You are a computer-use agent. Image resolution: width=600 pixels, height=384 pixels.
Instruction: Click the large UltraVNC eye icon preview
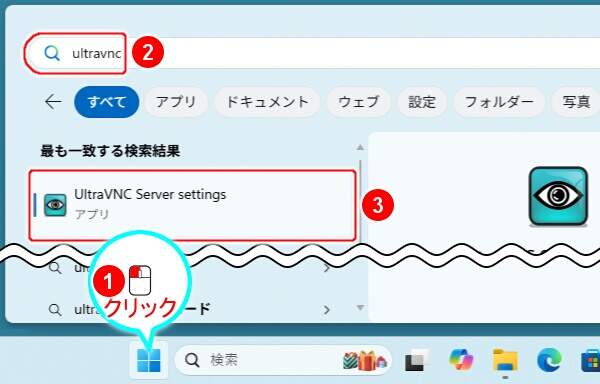click(558, 196)
